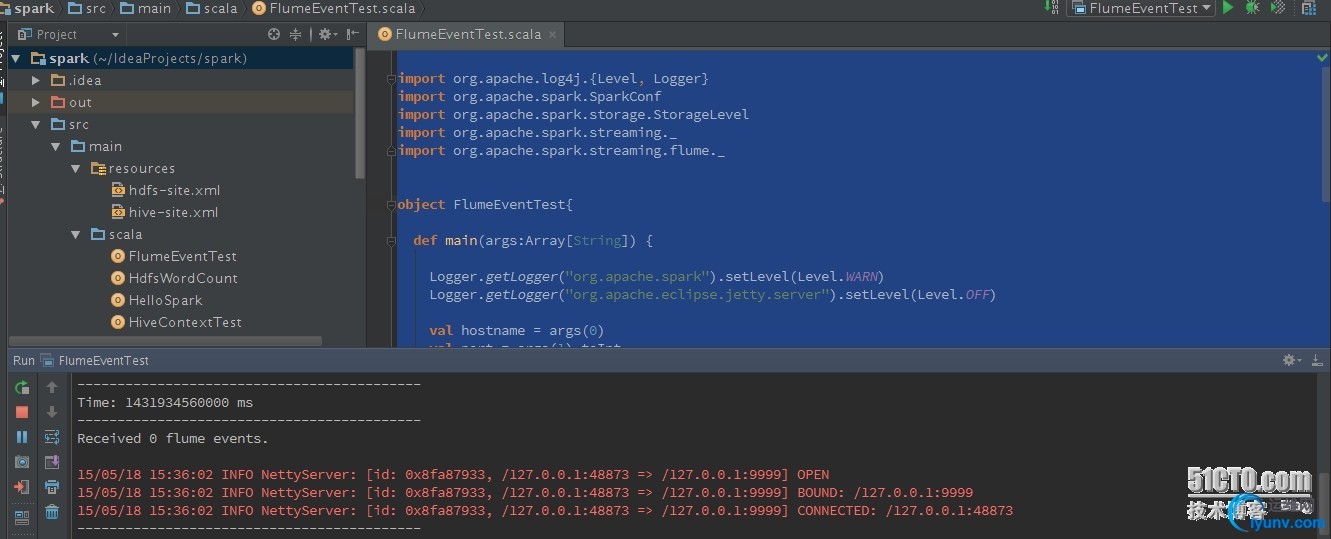Open Run panel settings gear
This screenshot has width=1331, height=539.
[1292, 360]
